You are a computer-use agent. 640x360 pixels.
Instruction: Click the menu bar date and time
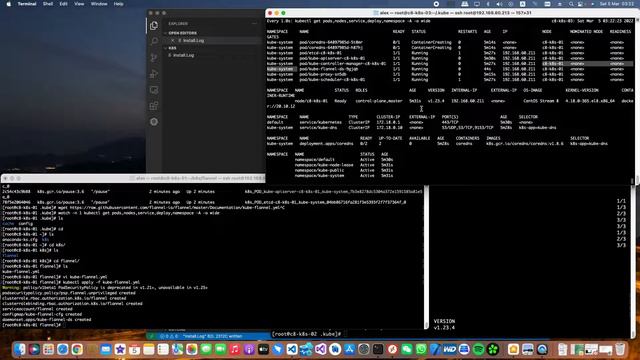point(616,4)
